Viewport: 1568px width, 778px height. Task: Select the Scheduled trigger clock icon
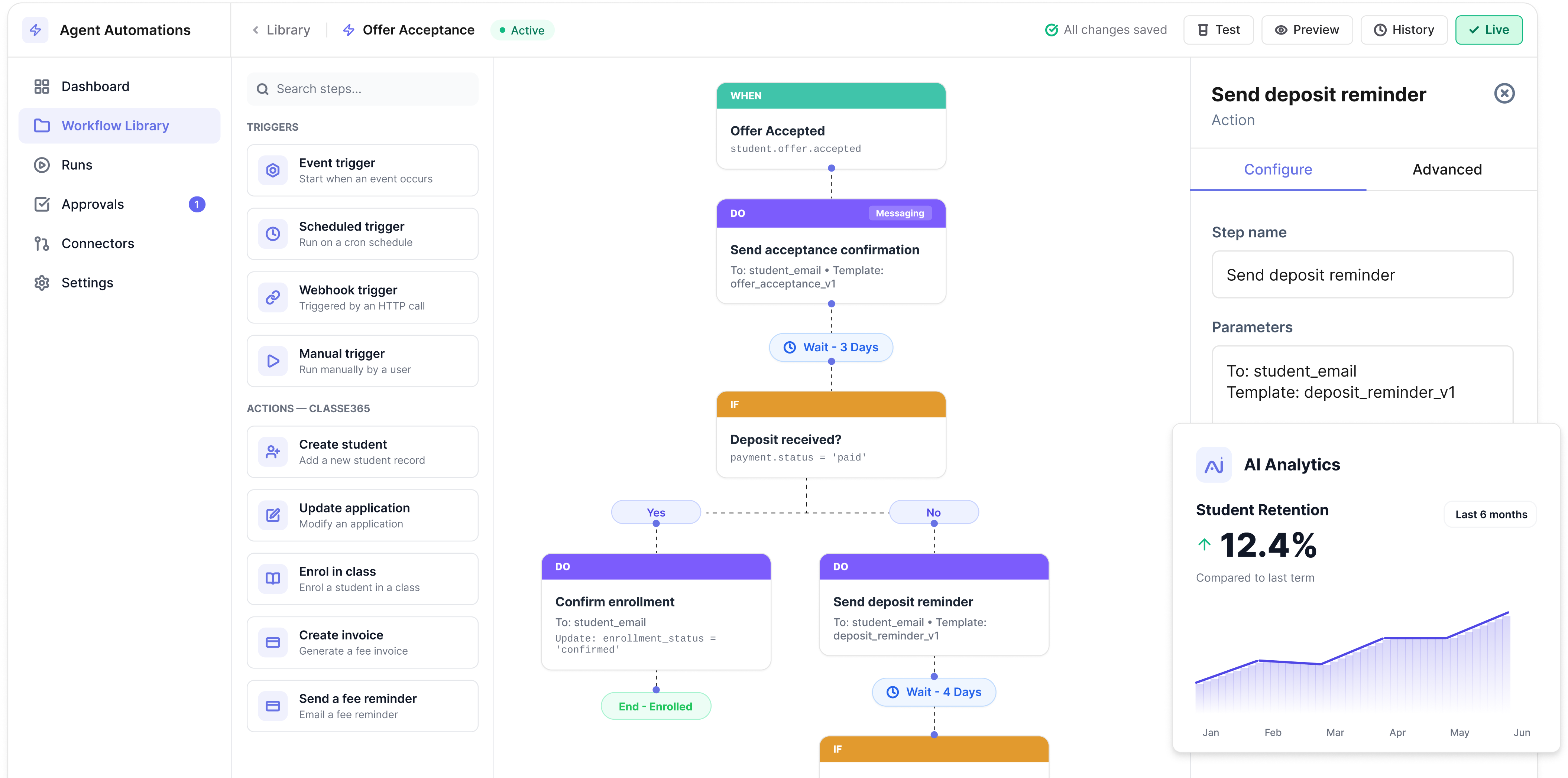(273, 234)
